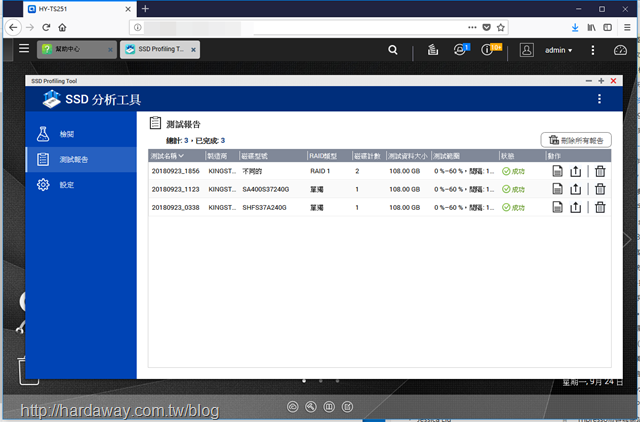Delete report 20180923_1856
This screenshot has height=422, width=640.
(600, 171)
